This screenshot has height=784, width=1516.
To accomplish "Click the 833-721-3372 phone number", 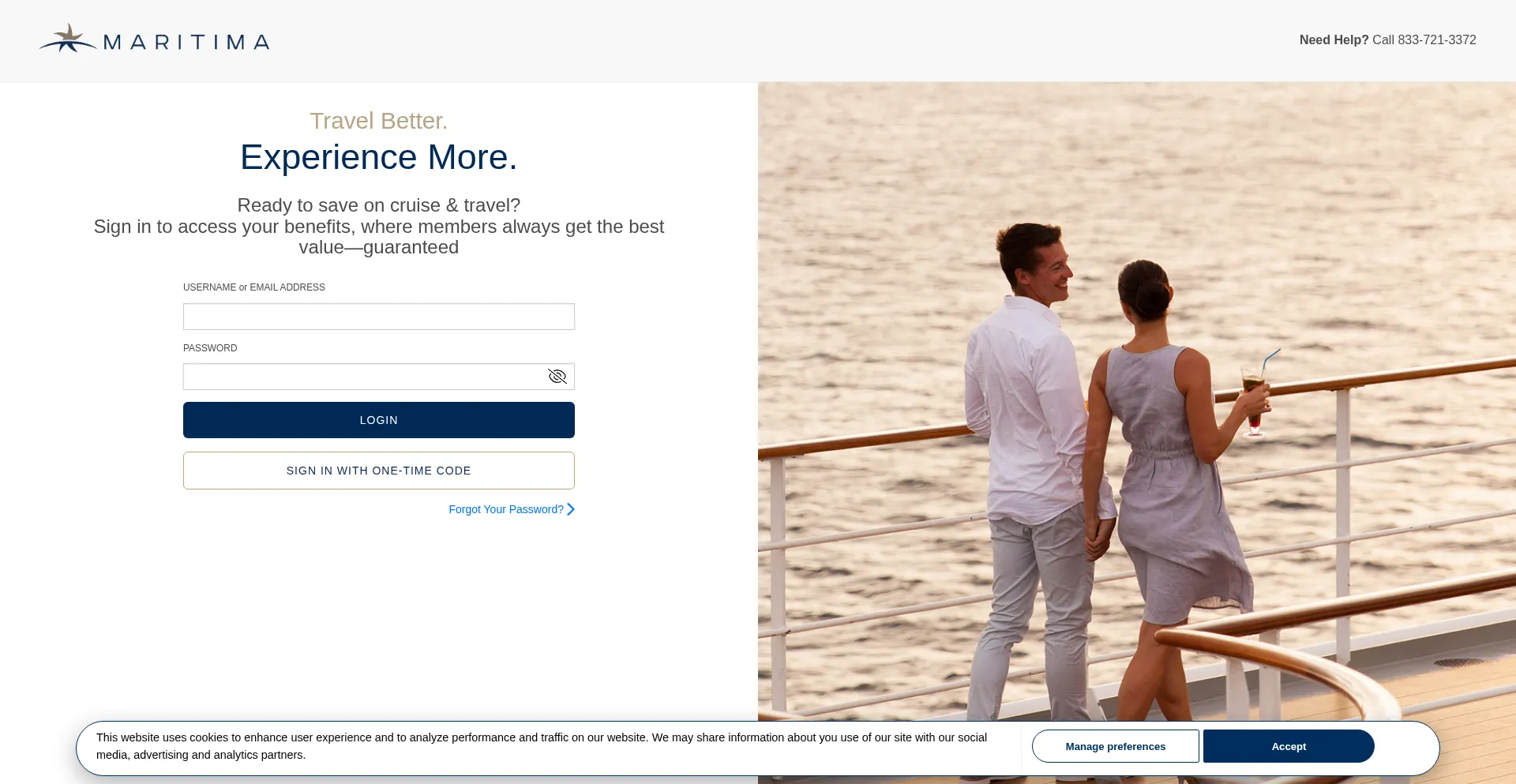I will tap(1436, 40).
